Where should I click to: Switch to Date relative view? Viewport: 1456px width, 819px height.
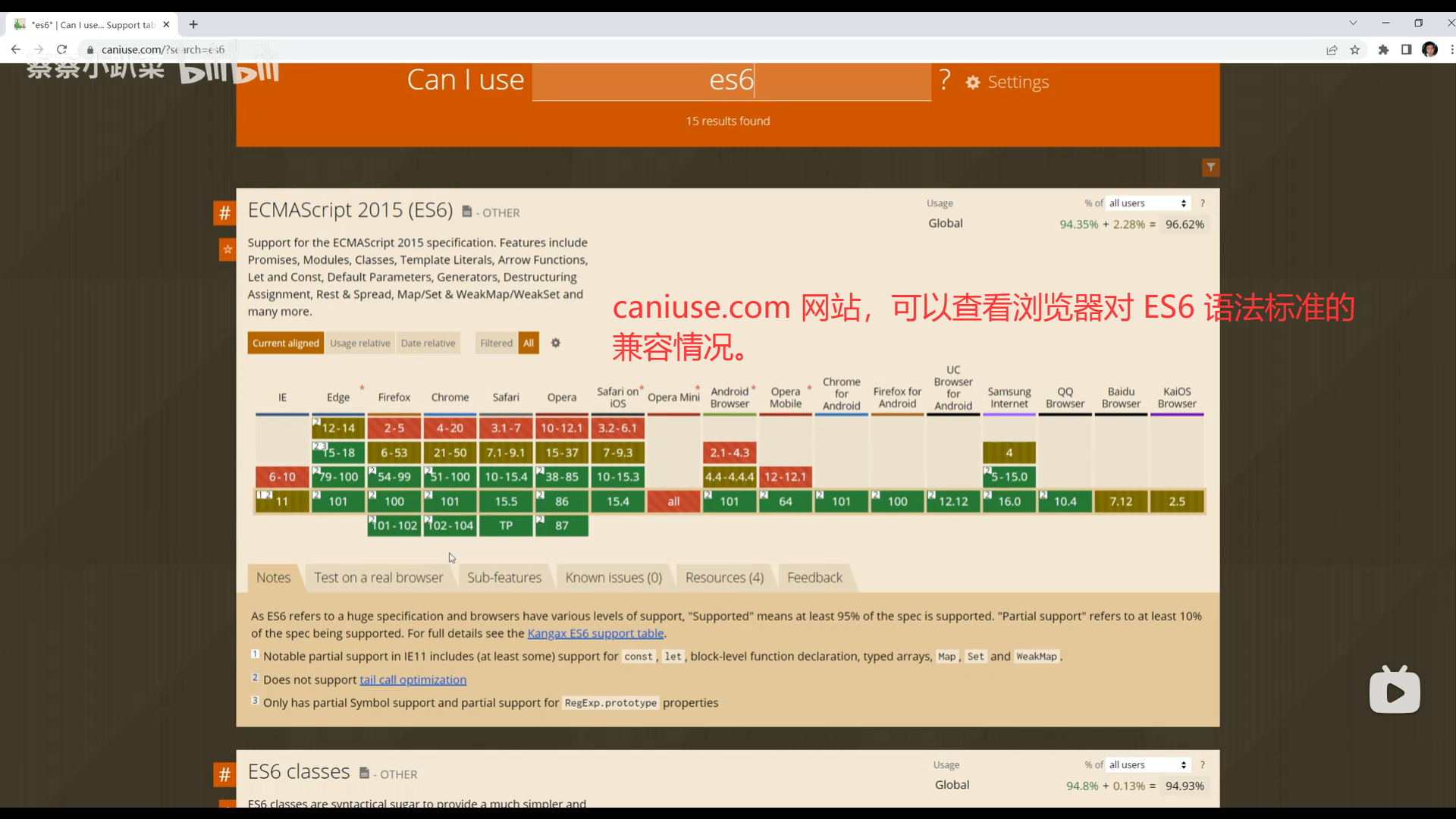coord(428,343)
